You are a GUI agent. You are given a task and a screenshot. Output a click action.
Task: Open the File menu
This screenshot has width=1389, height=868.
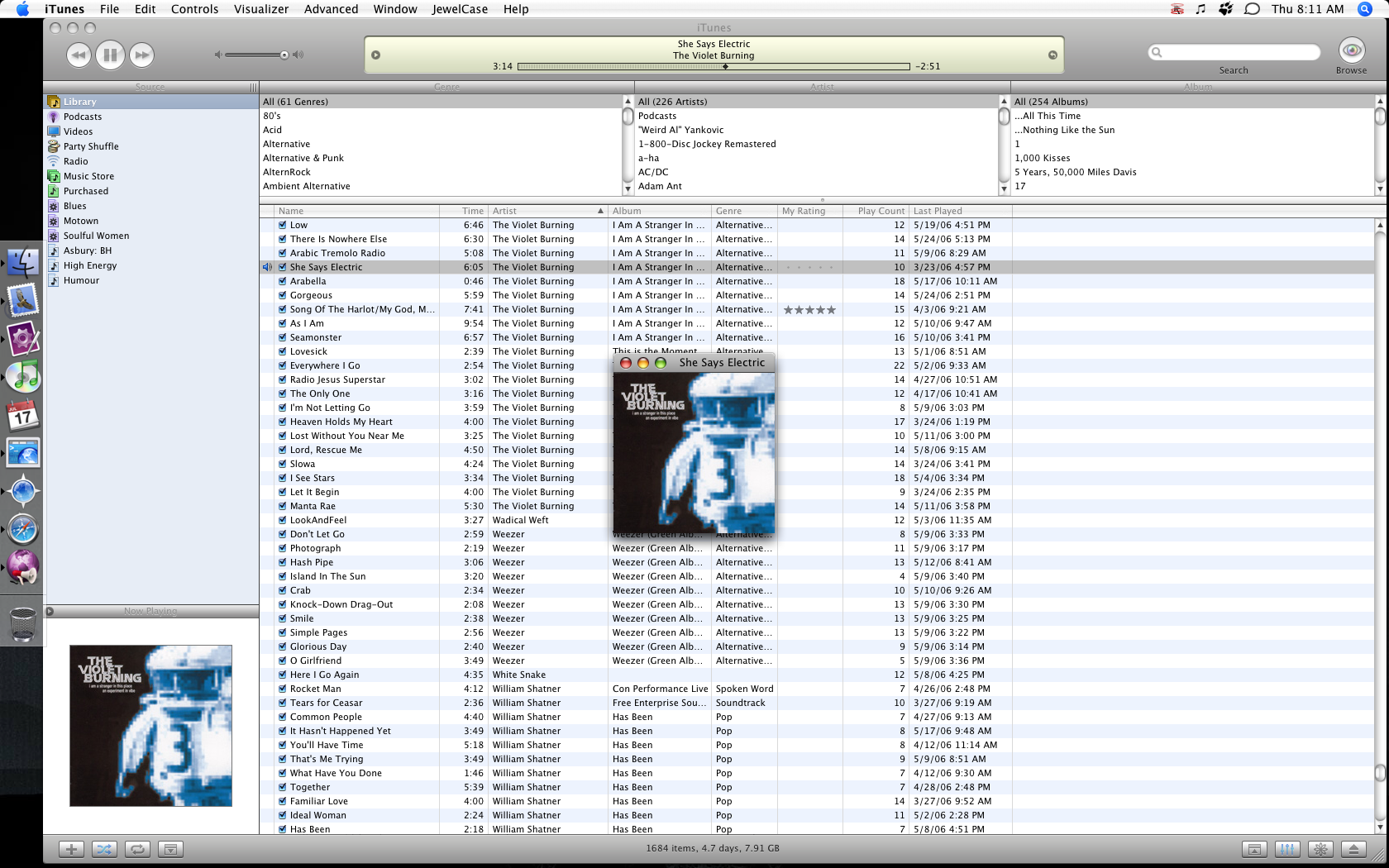tap(109, 9)
